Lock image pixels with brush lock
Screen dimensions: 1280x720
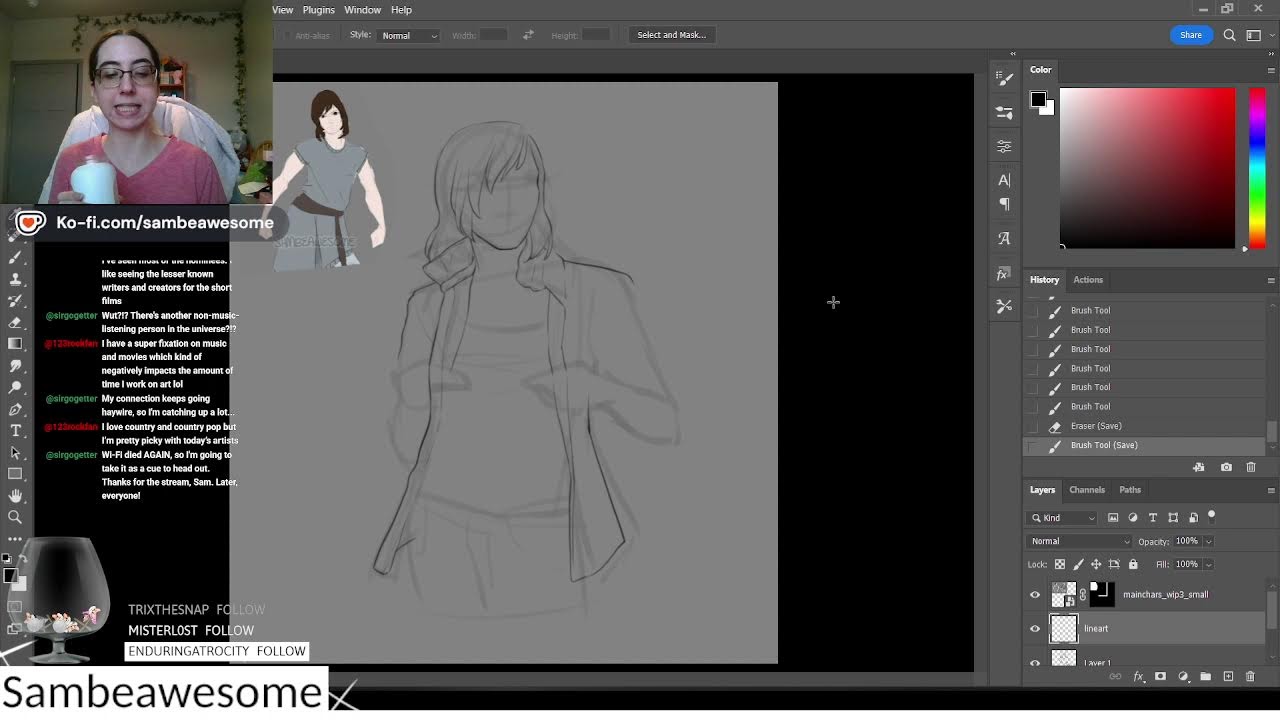[x=1078, y=565]
